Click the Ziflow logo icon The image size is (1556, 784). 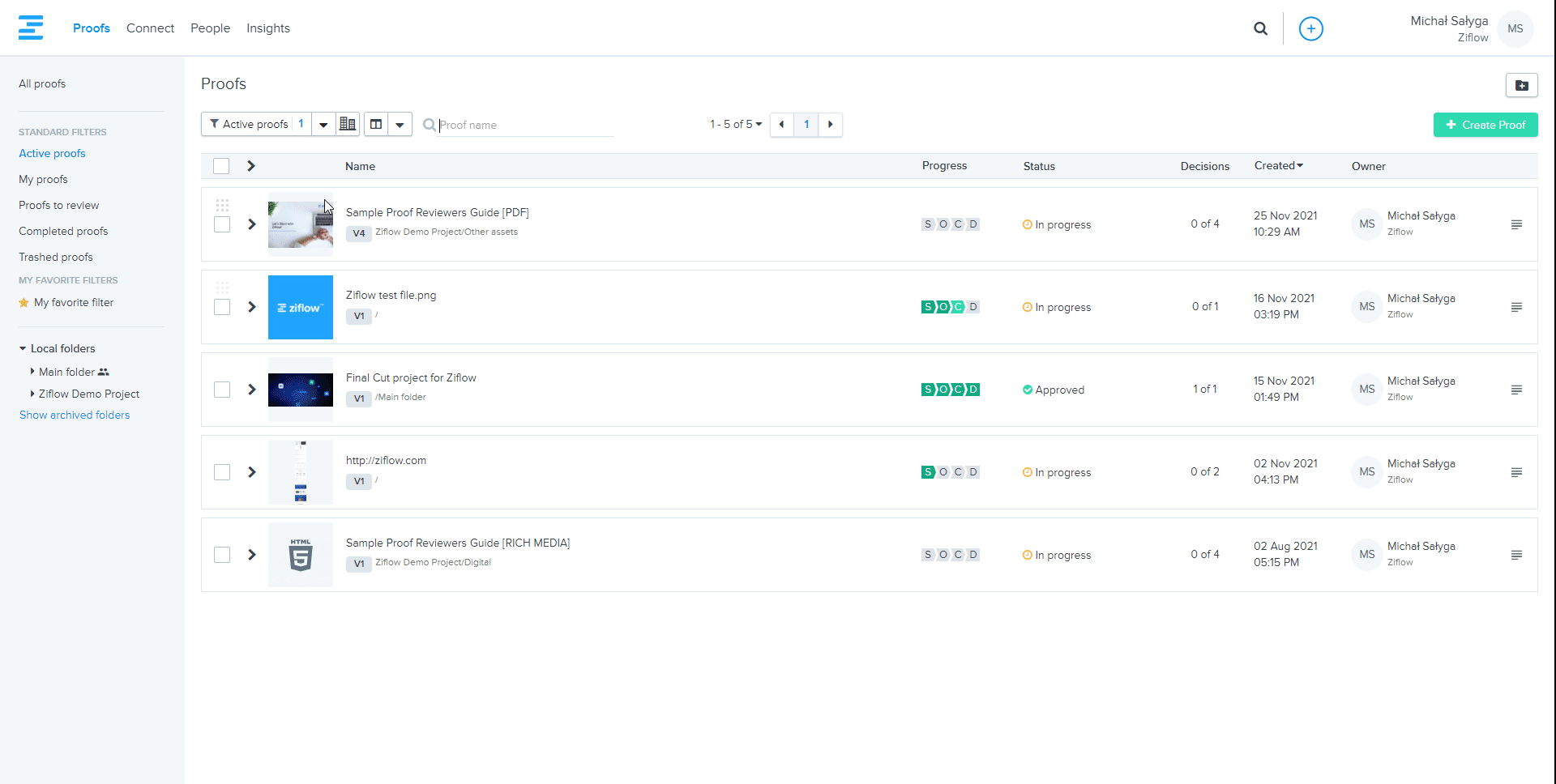(x=31, y=28)
